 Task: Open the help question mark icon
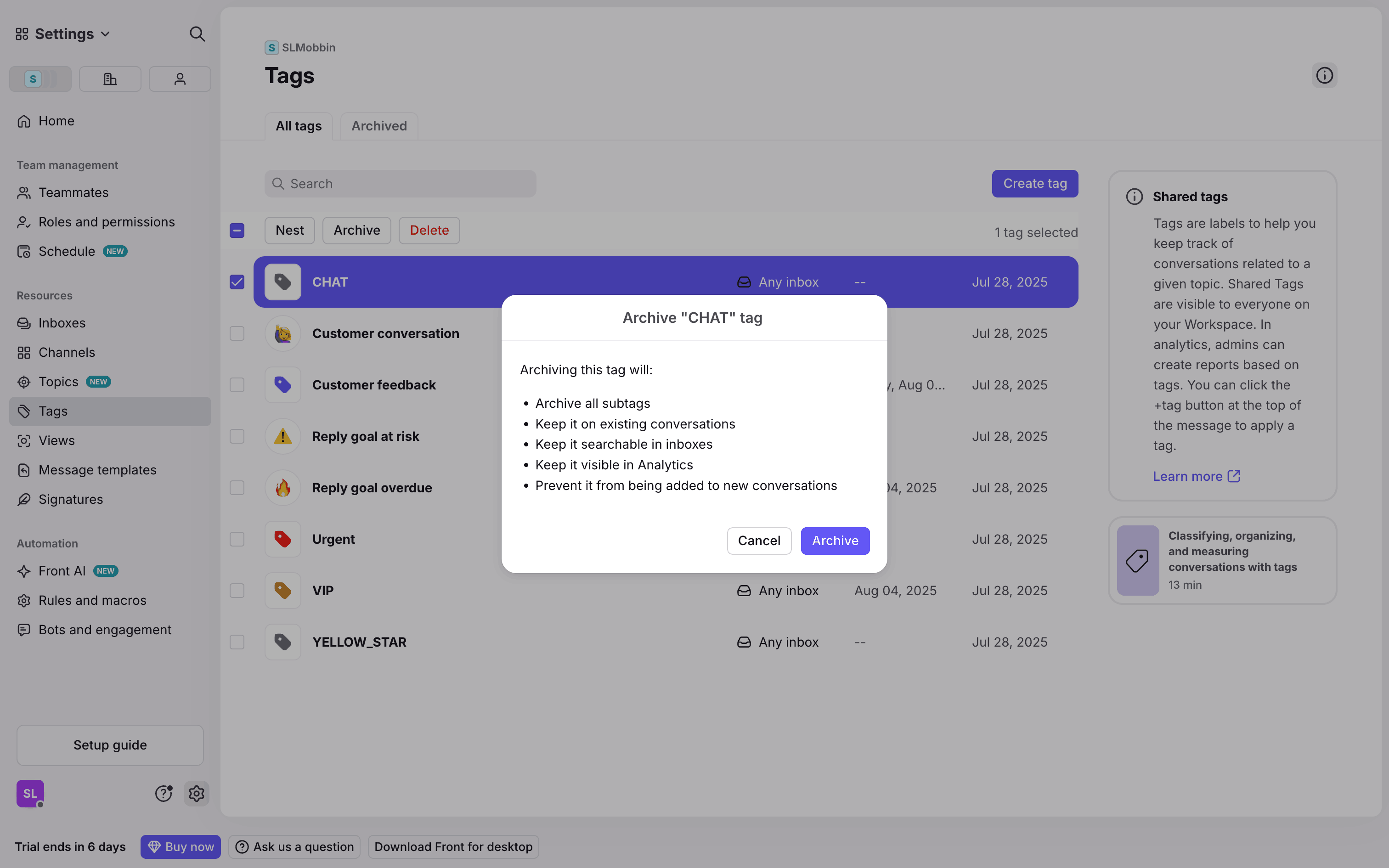164,794
